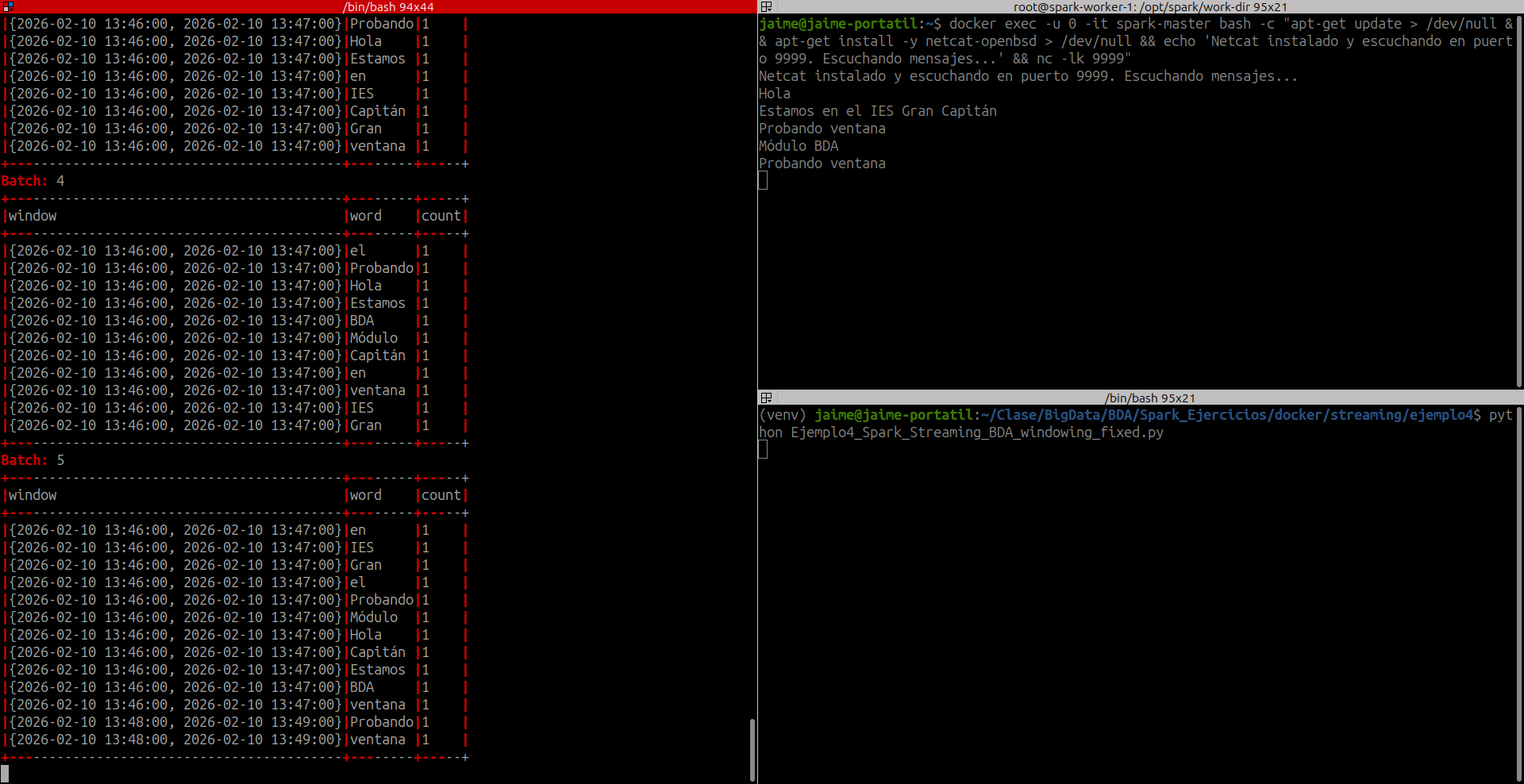Click the top-right terminal's scrollbar
This screenshot has width=1524, height=784.
(1519, 198)
